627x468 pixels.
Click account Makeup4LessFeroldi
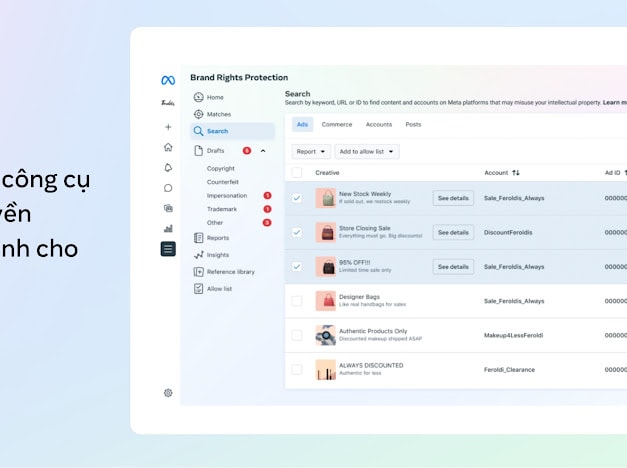pos(513,335)
